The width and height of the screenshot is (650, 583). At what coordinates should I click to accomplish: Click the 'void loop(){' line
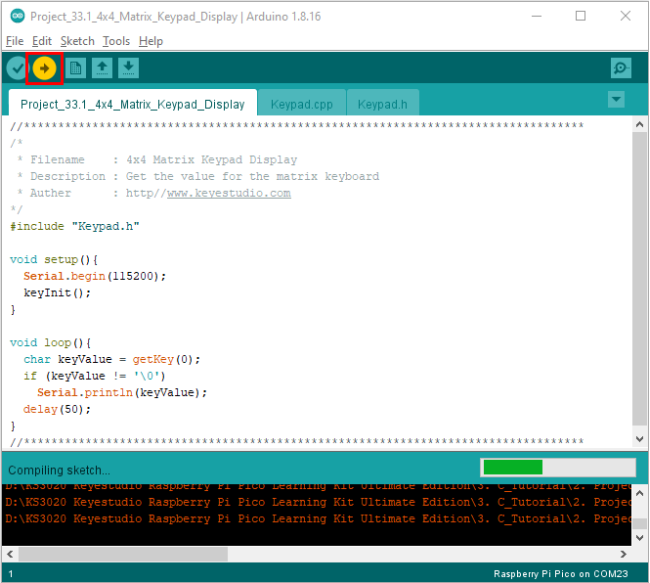pyautogui.click(x=51, y=343)
